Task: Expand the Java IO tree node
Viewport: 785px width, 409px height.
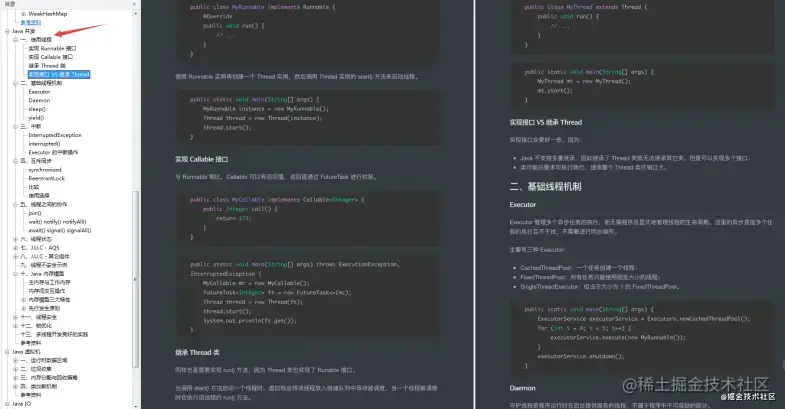Action: (x=8, y=404)
